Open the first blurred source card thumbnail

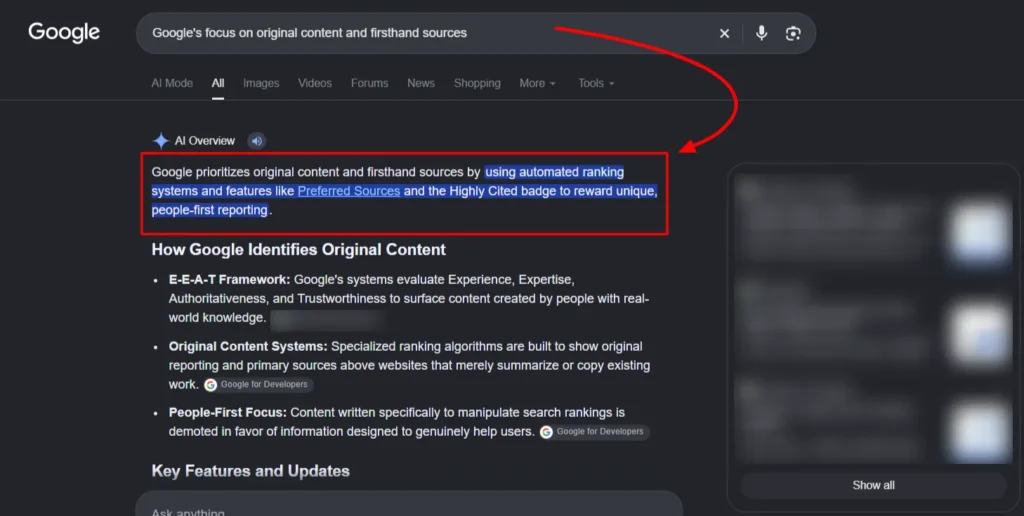pos(978,233)
